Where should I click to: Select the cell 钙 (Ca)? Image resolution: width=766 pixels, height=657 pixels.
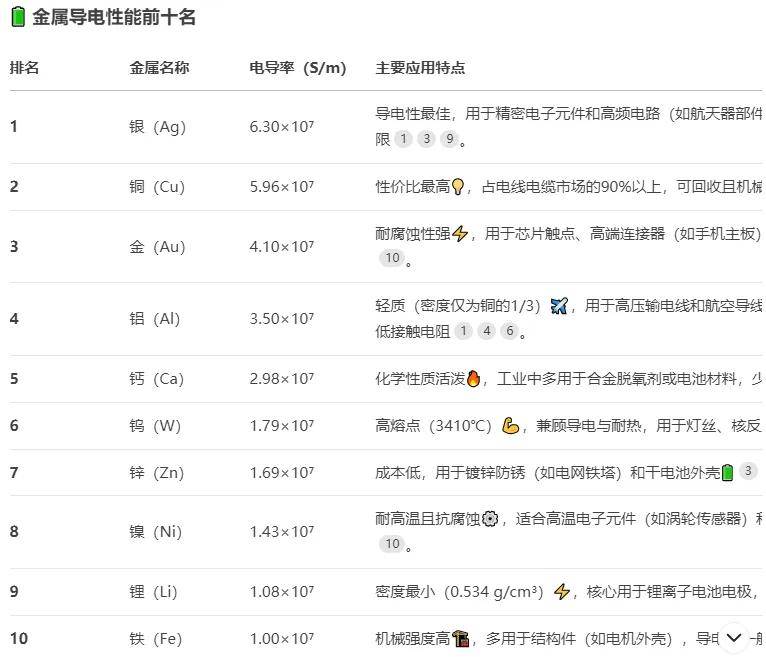(156, 379)
